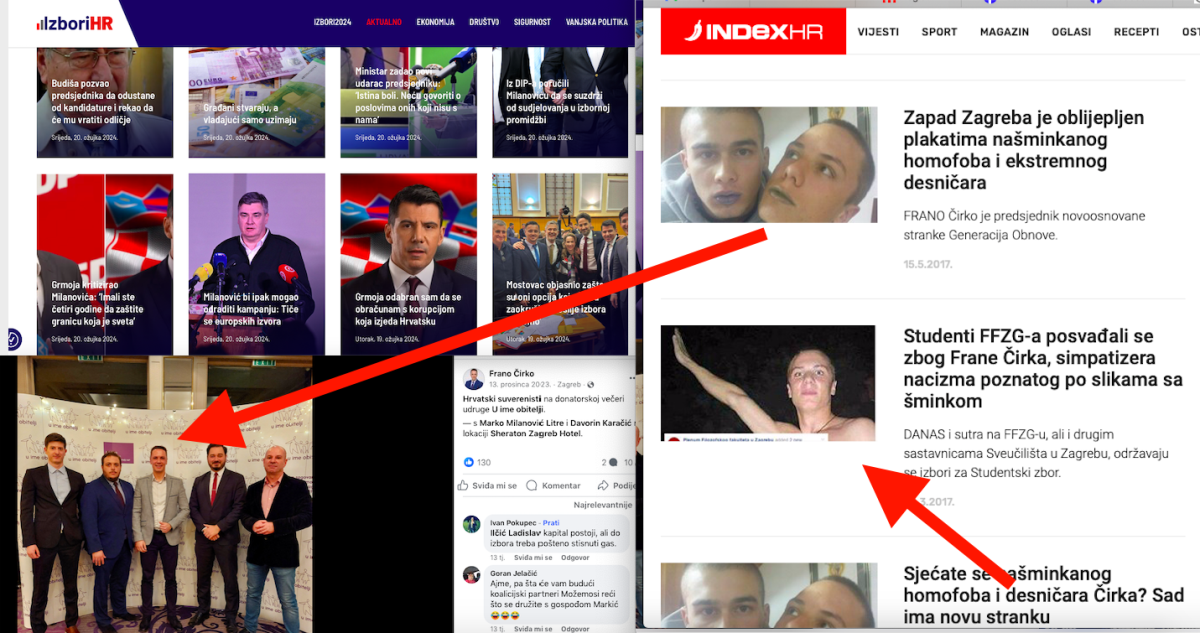This screenshot has width=1200, height=633.
Task: Click the thumbnail beside the 'Sjećate se' article
Action: pos(768,596)
